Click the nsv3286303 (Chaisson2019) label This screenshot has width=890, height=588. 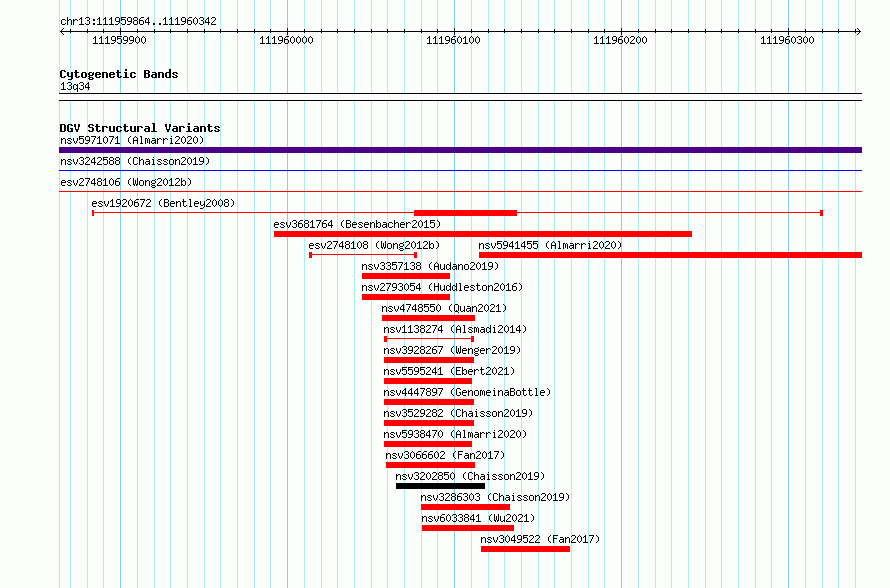point(495,497)
